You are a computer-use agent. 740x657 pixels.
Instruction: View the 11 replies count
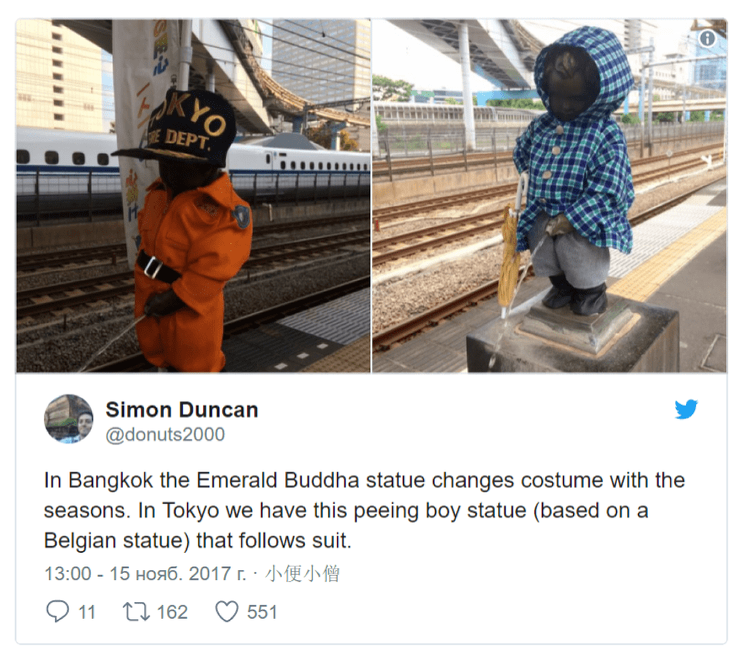point(87,612)
